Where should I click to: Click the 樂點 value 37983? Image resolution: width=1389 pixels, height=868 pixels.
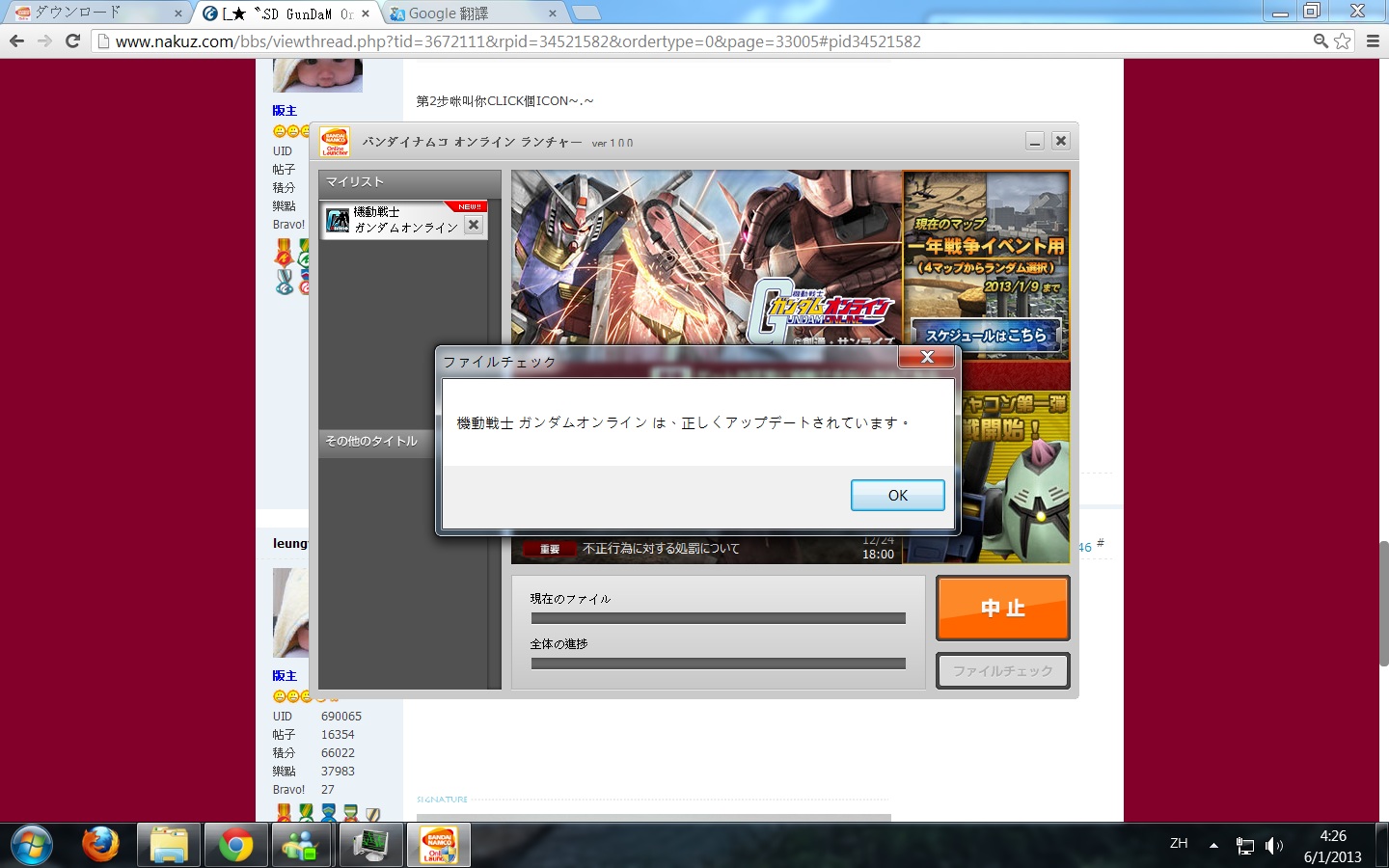tap(338, 772)
